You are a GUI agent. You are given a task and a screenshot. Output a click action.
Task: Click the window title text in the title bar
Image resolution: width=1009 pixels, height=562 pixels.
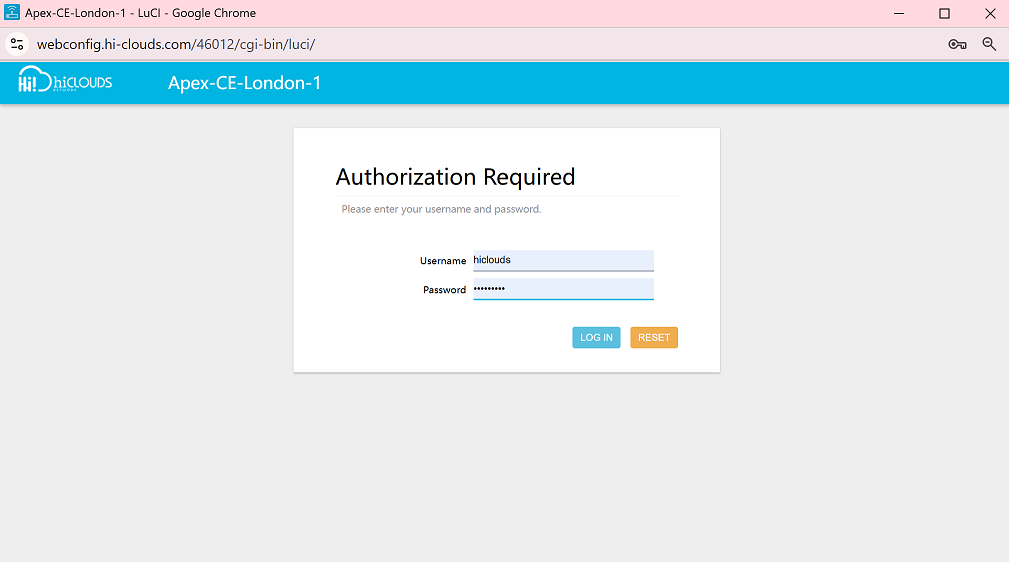pos(140,13)
